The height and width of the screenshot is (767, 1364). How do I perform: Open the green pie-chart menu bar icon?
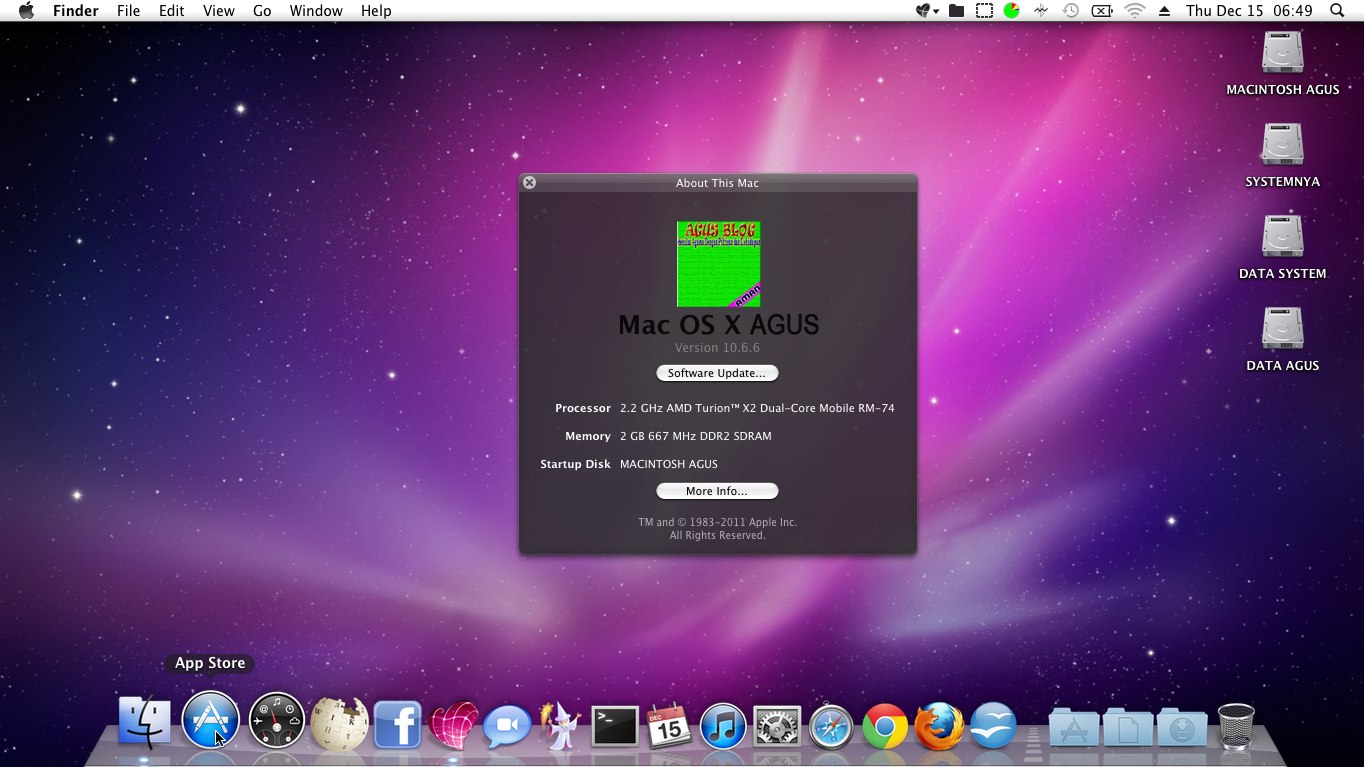point(1012,11)
